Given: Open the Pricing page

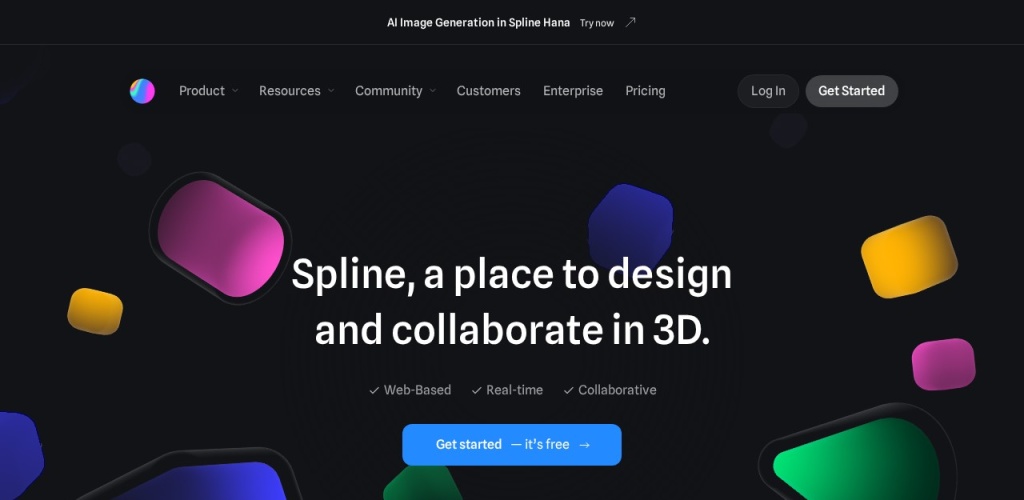Looking at the screenshot, I should point(645,91).
